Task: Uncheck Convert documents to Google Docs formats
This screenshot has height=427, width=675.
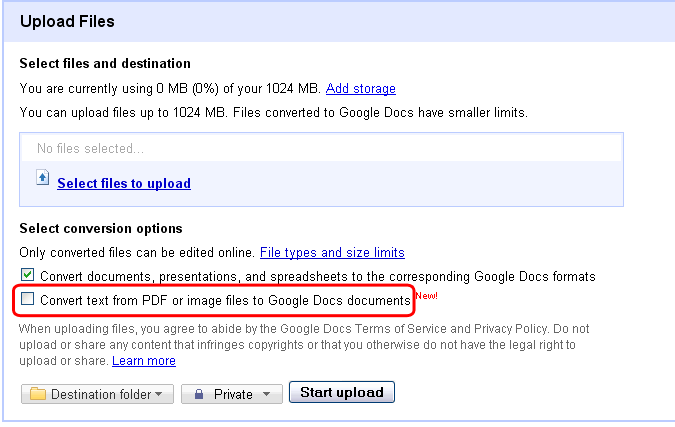Action: [28, 275]
